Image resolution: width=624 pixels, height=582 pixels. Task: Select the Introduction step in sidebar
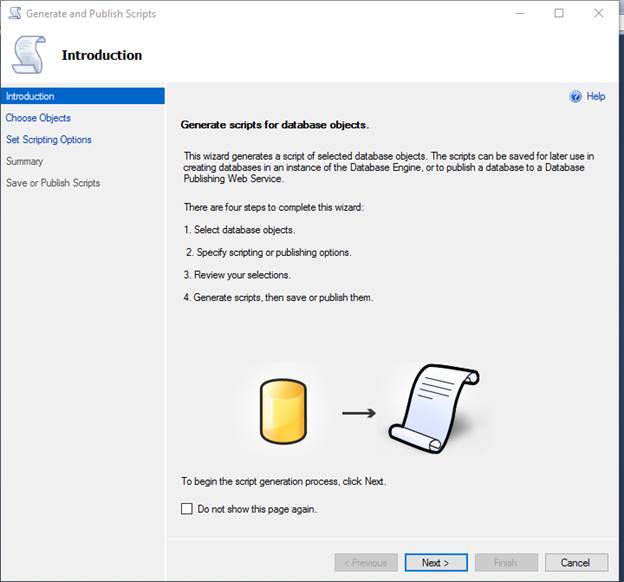click(x=82, y=96)
